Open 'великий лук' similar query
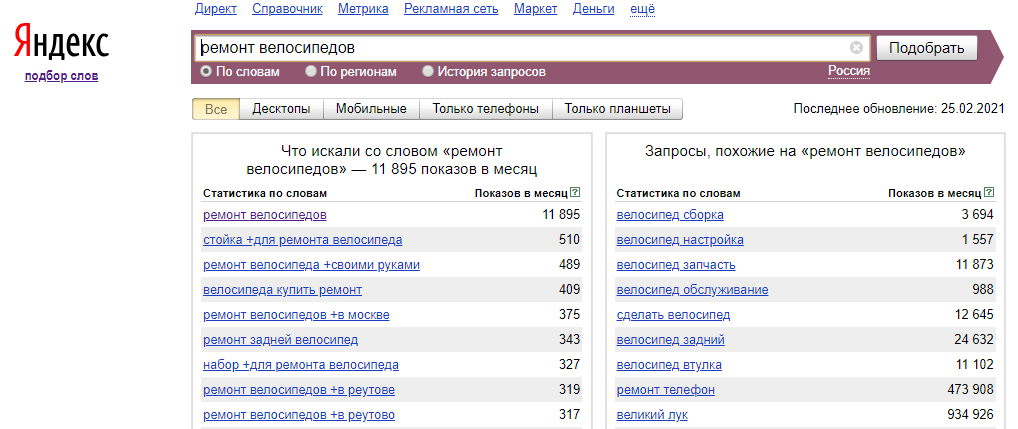This screenshot has height=429, width=1018. (652, 415)
